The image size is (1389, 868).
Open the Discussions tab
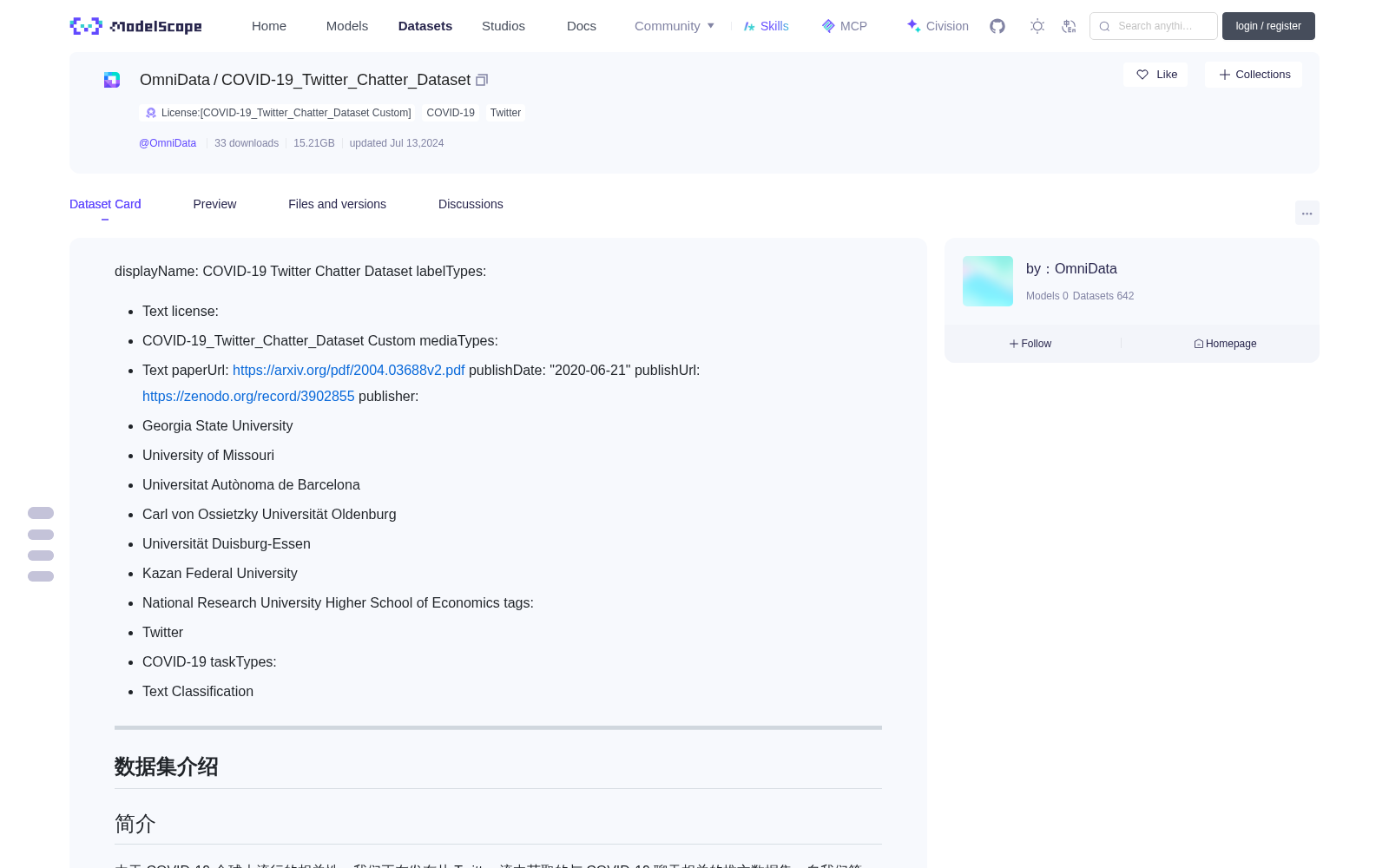click(471, 204)
